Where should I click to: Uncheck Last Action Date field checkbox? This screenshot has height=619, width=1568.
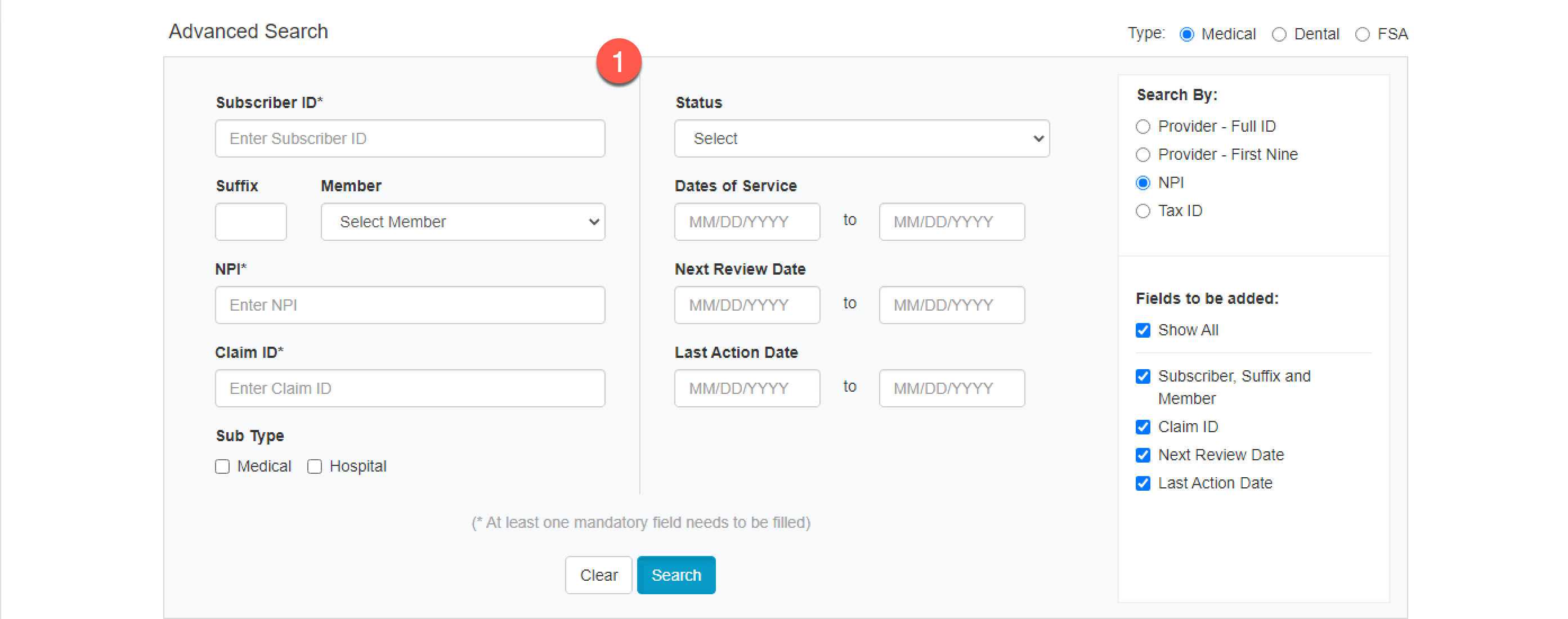pos(1143,483)
